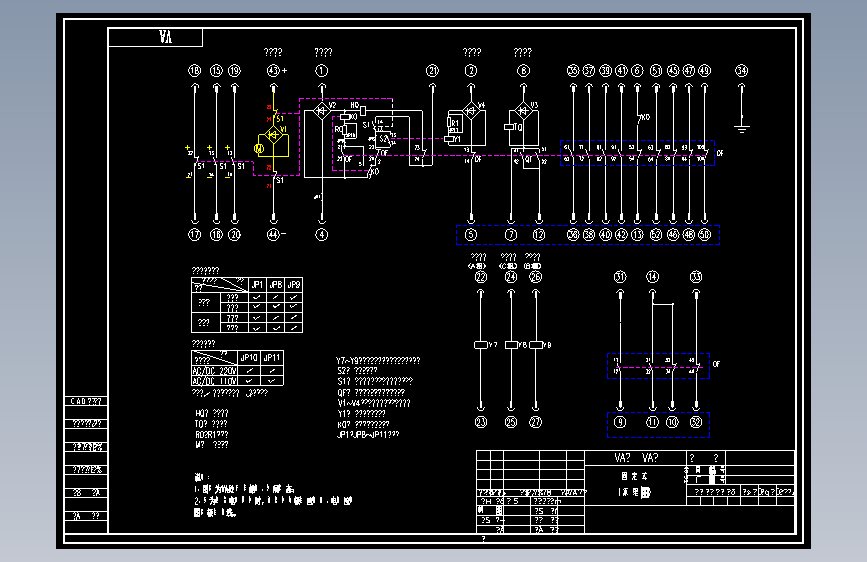
Task: Click the CAD cell in left margin
Action: (x=86, y=401)
